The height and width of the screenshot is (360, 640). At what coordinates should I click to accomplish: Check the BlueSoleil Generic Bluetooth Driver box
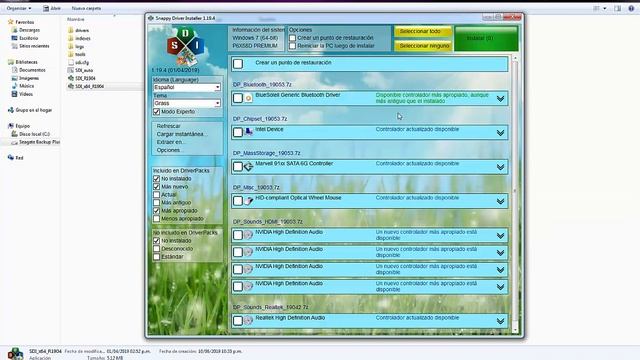(238, 98)
